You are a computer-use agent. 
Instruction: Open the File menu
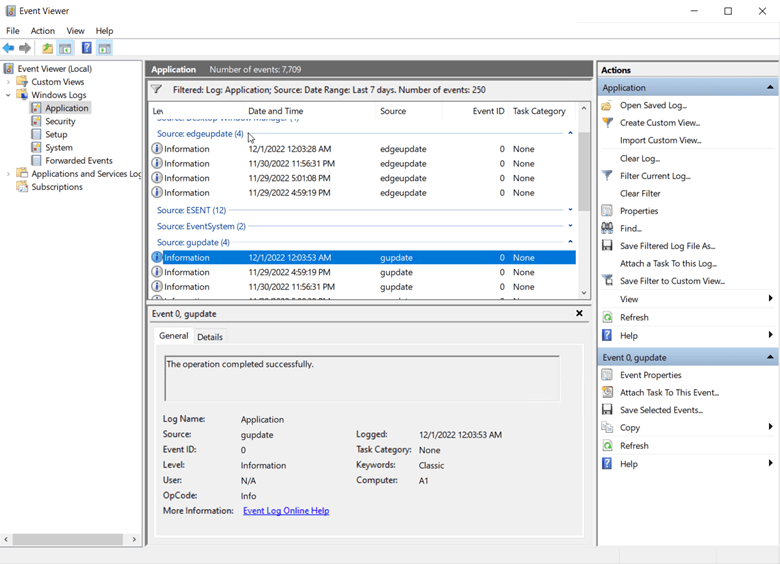(12, 31)
